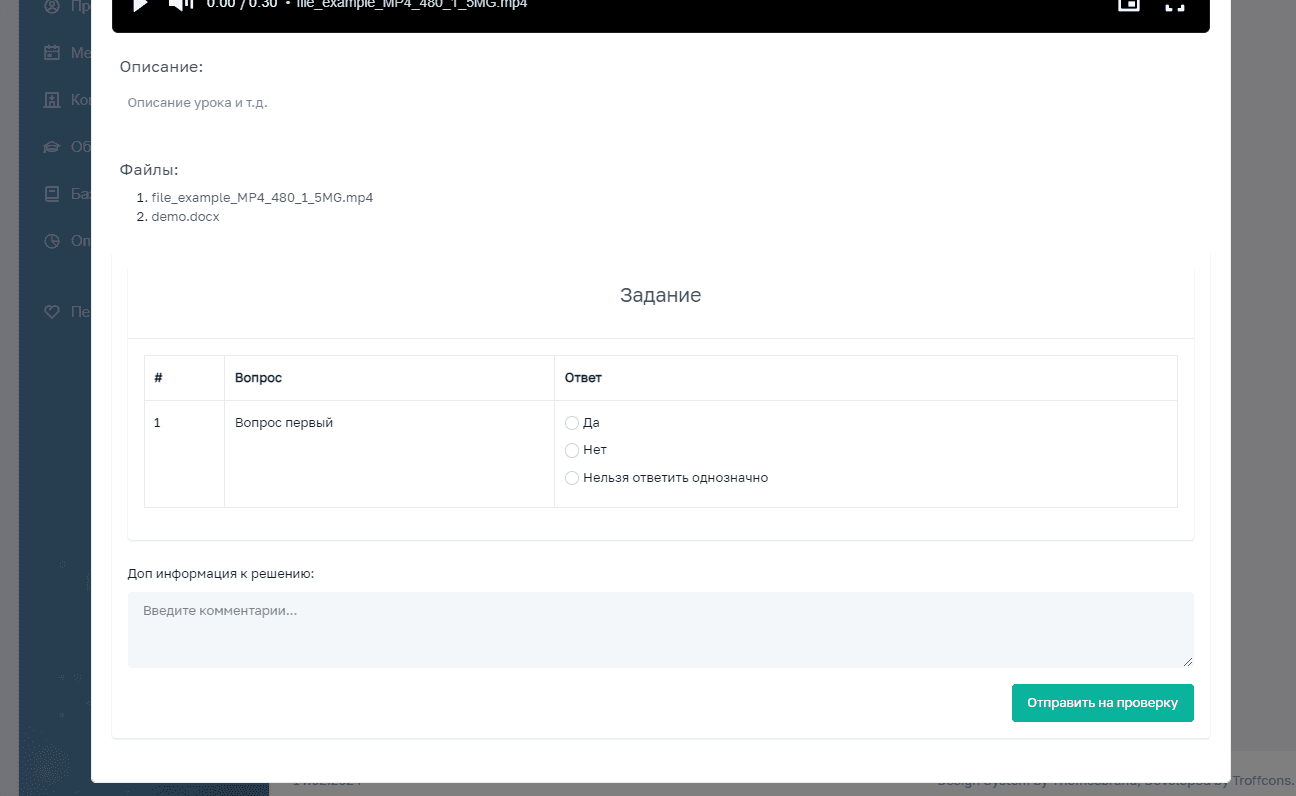The height and width of the screenshot is (796, 1296).
Task: Play the lesson video
Action: click(141, 5)
